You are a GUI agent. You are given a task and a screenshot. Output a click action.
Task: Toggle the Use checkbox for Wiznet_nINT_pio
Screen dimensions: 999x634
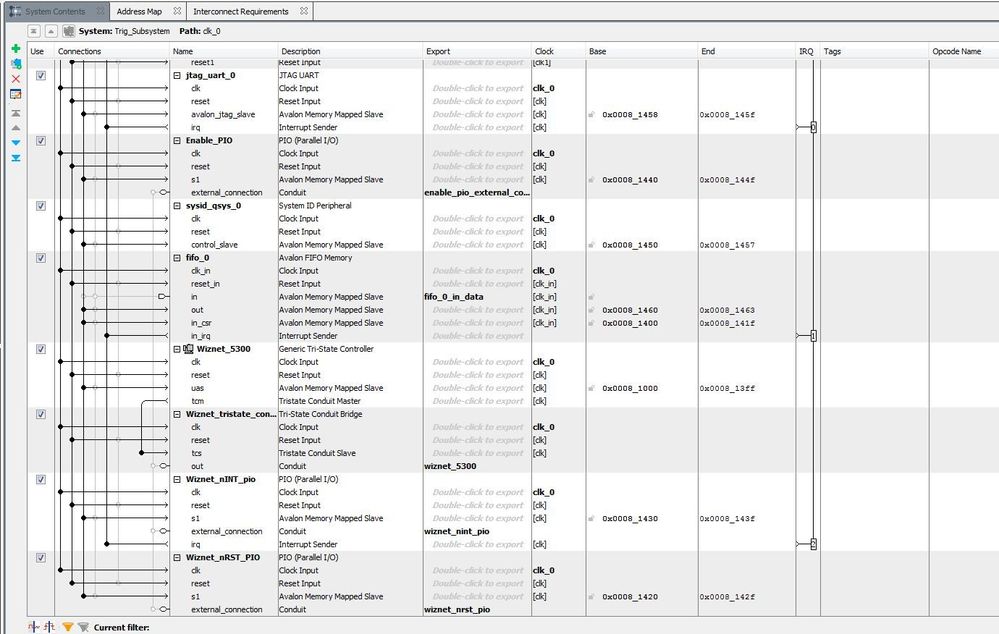point(41,479)
